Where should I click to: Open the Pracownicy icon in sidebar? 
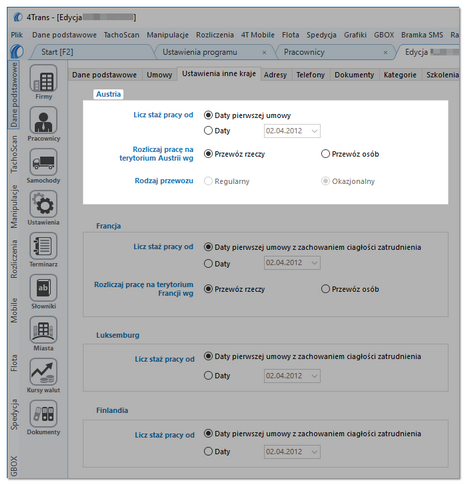(x=43, y=120)
